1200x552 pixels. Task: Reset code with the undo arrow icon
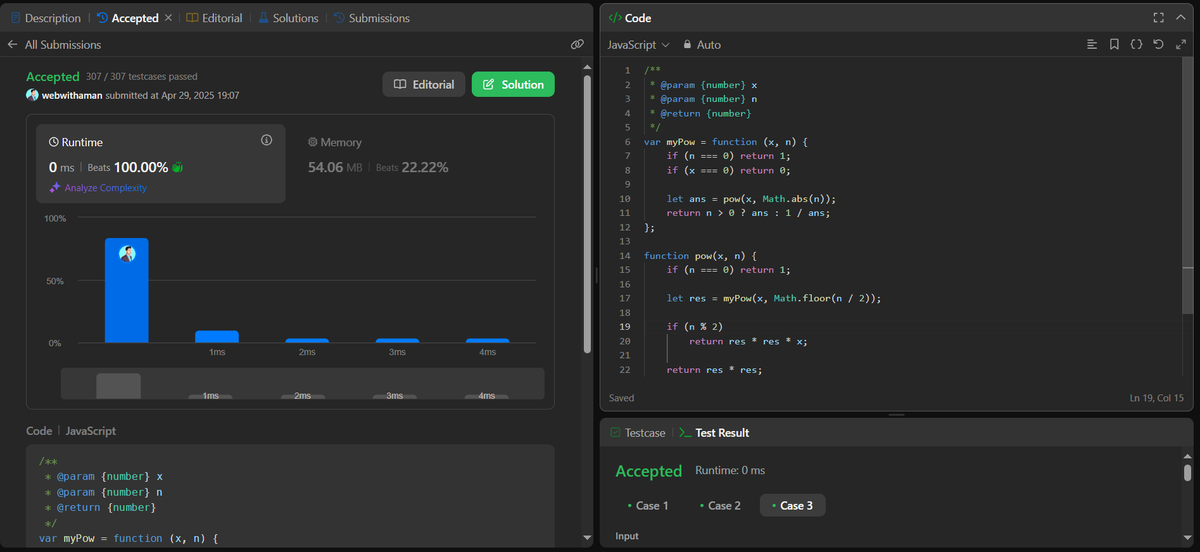(x=1158, y=45)
